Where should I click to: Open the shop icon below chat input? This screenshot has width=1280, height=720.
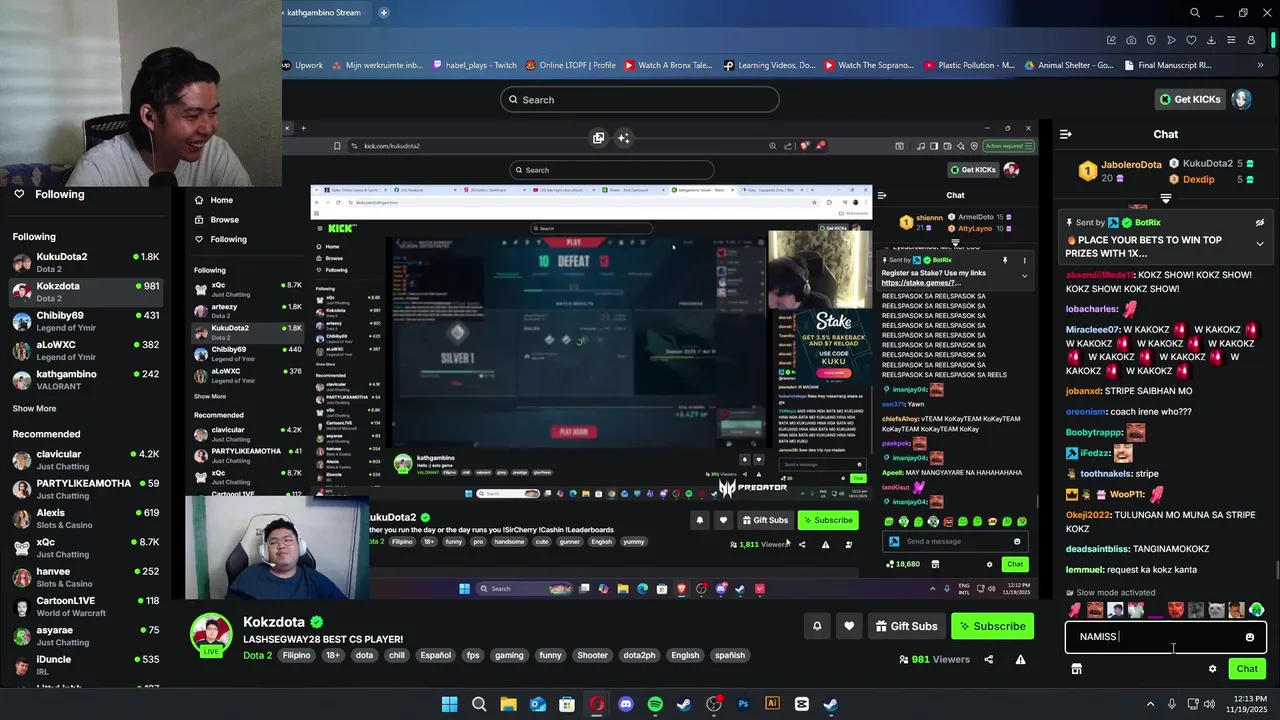(x=1076, y=669)
